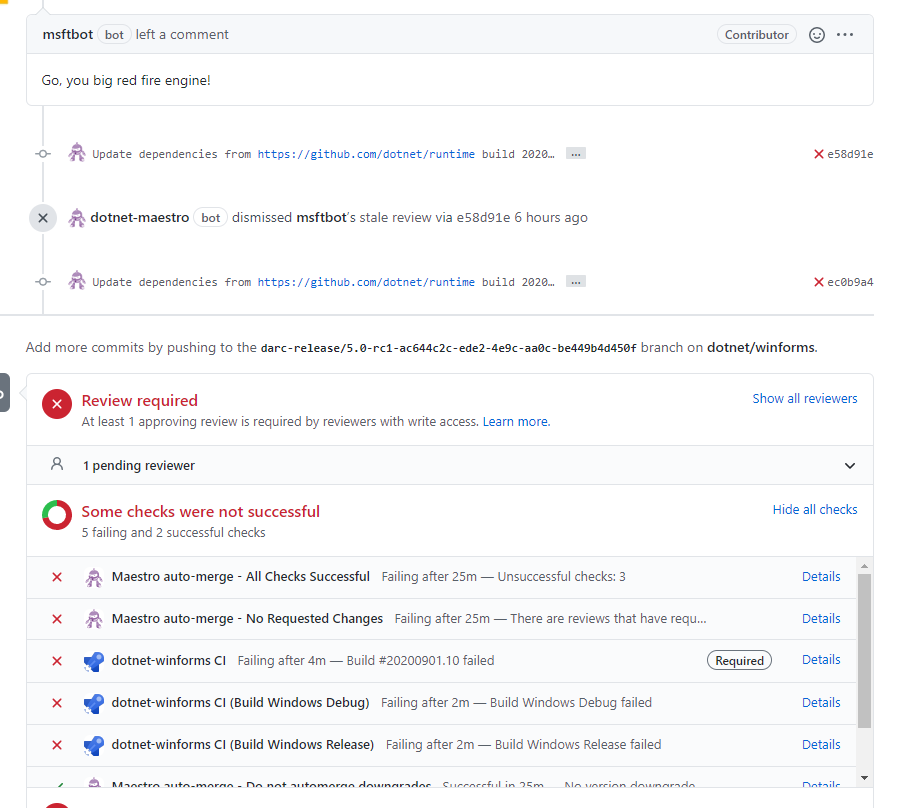Click the red Review required X icon
The width and height of the screenshot is (912, 808).
tap(57, 404)
